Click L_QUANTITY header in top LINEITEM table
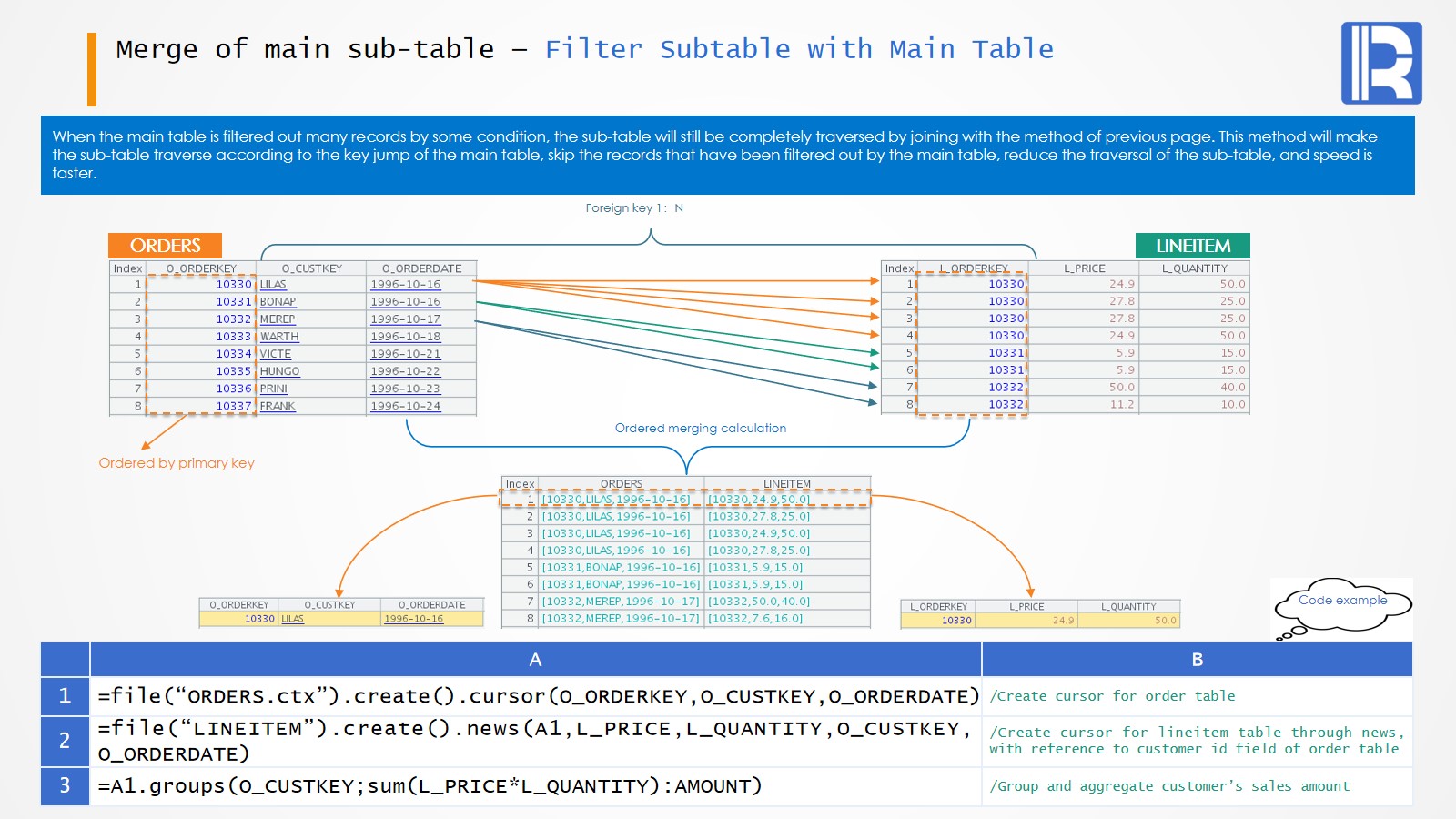Image resolution: width=1456 pixels, height=819 pixels. point(1194,268)
